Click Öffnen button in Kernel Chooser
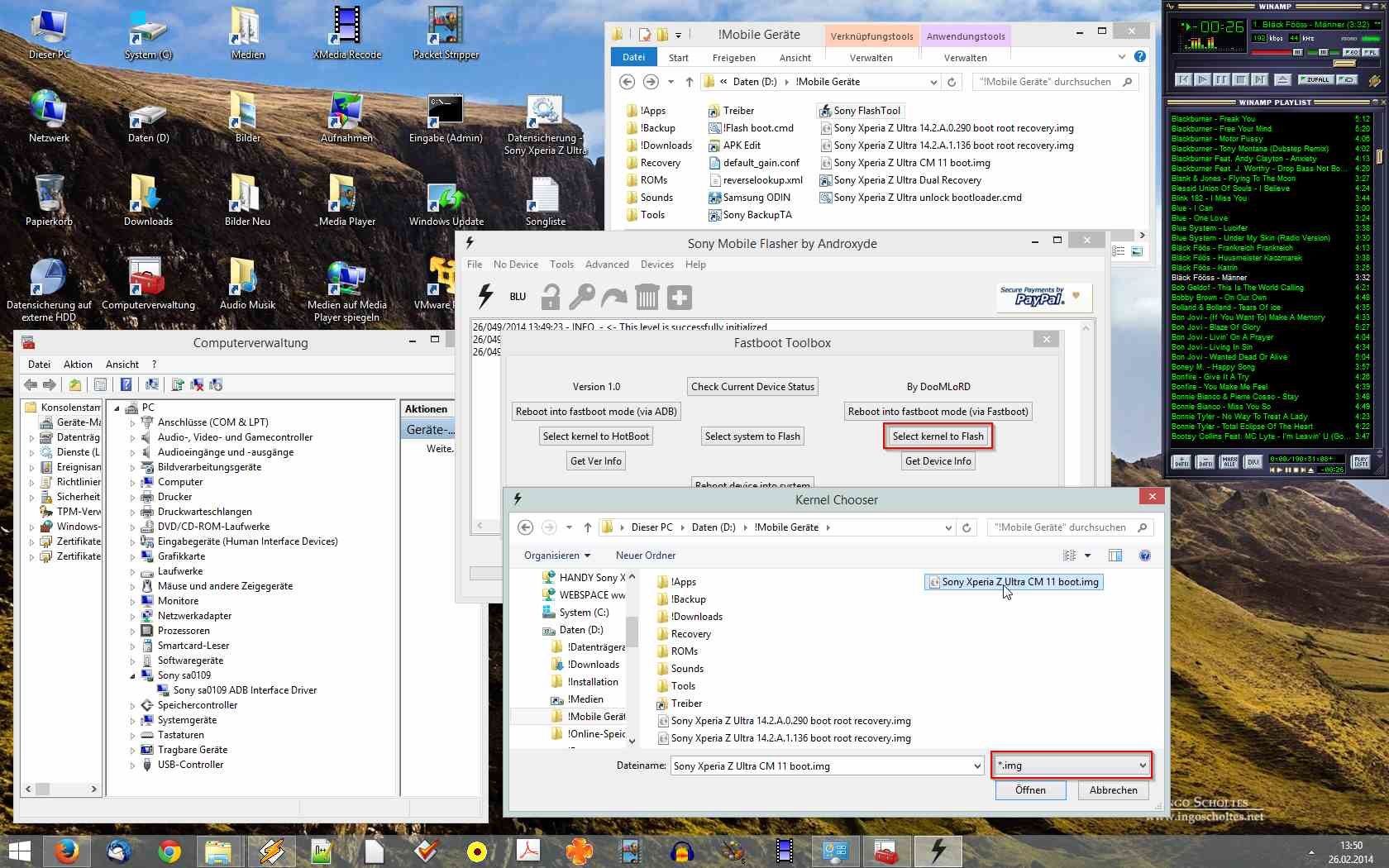Viewport: 1389px width, 868px height. (x=1030, y=790)
